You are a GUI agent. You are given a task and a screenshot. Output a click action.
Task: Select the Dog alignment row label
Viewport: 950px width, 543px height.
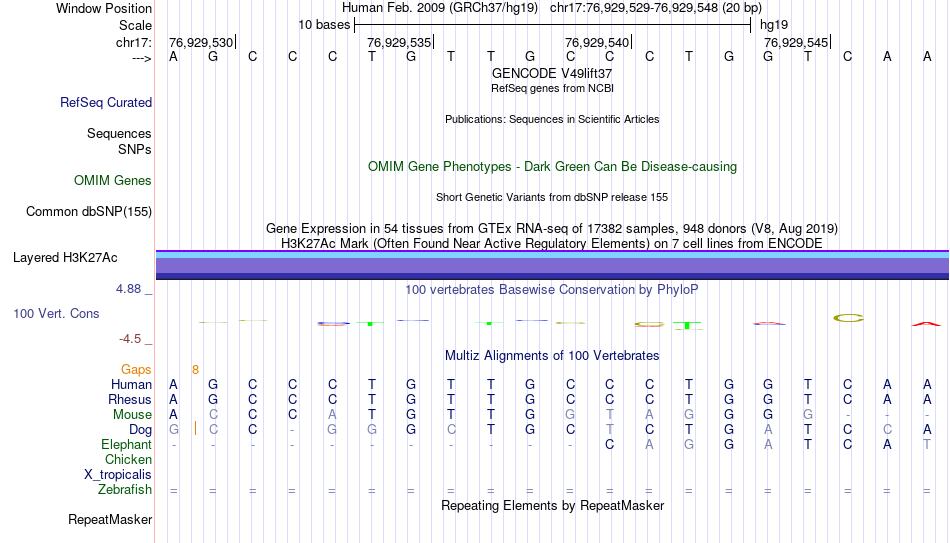click(x=140, y=430)
